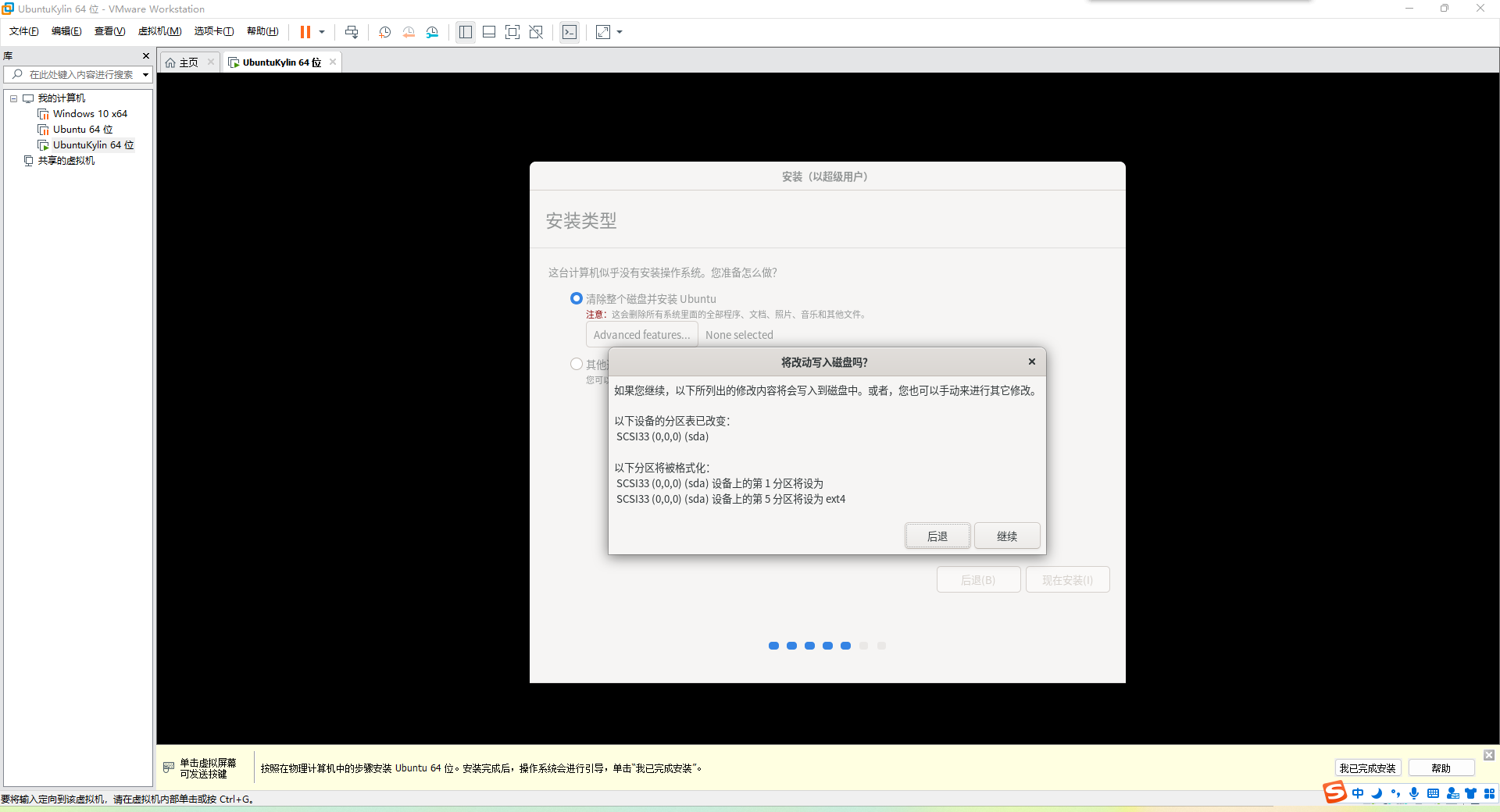
Task: Toggle the Sogou half-moon width icon
Action: 1377,793
